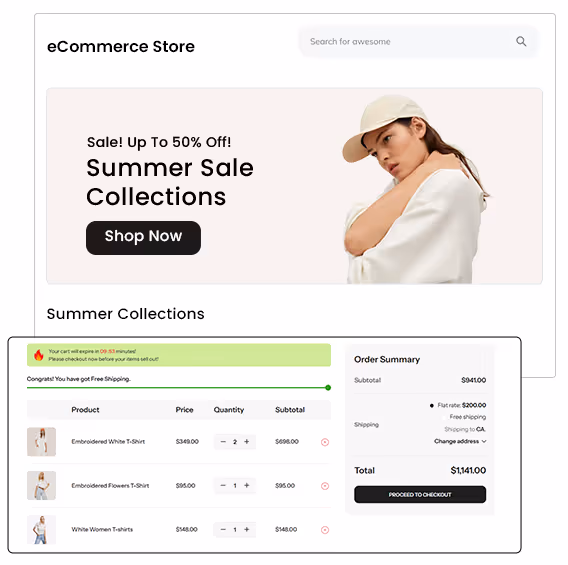Remove White Women T-shirts from cart

pos(325,530)
